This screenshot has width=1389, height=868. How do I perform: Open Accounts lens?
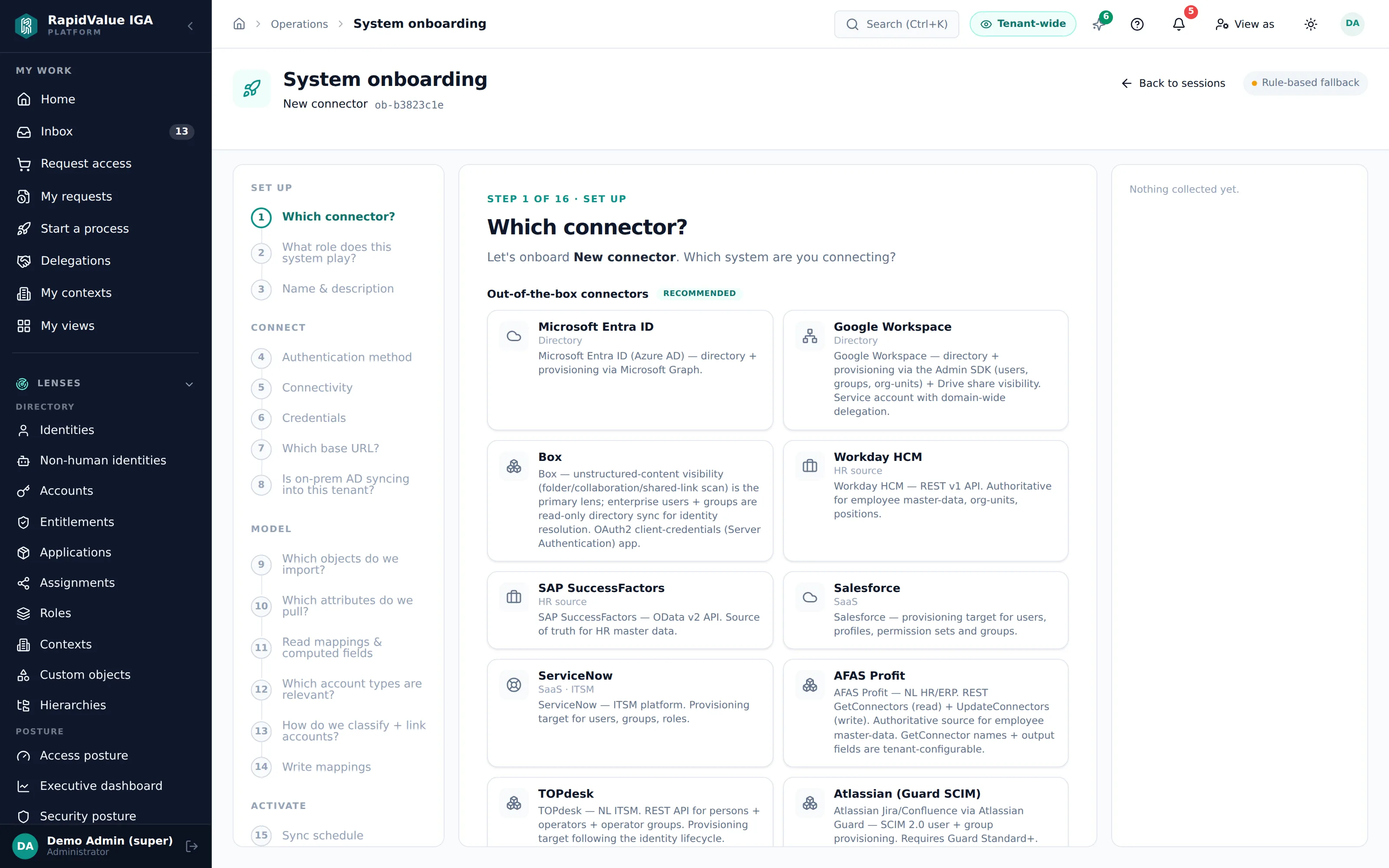pyautogui.click(x=105, y=491)
